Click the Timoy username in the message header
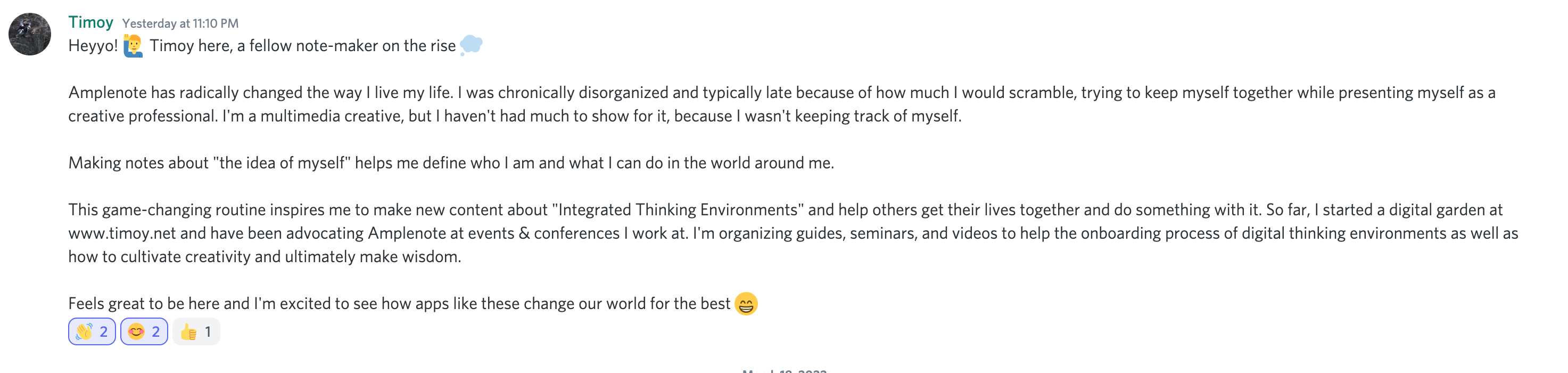This screenshot has width=1568, height=373. 90,22
